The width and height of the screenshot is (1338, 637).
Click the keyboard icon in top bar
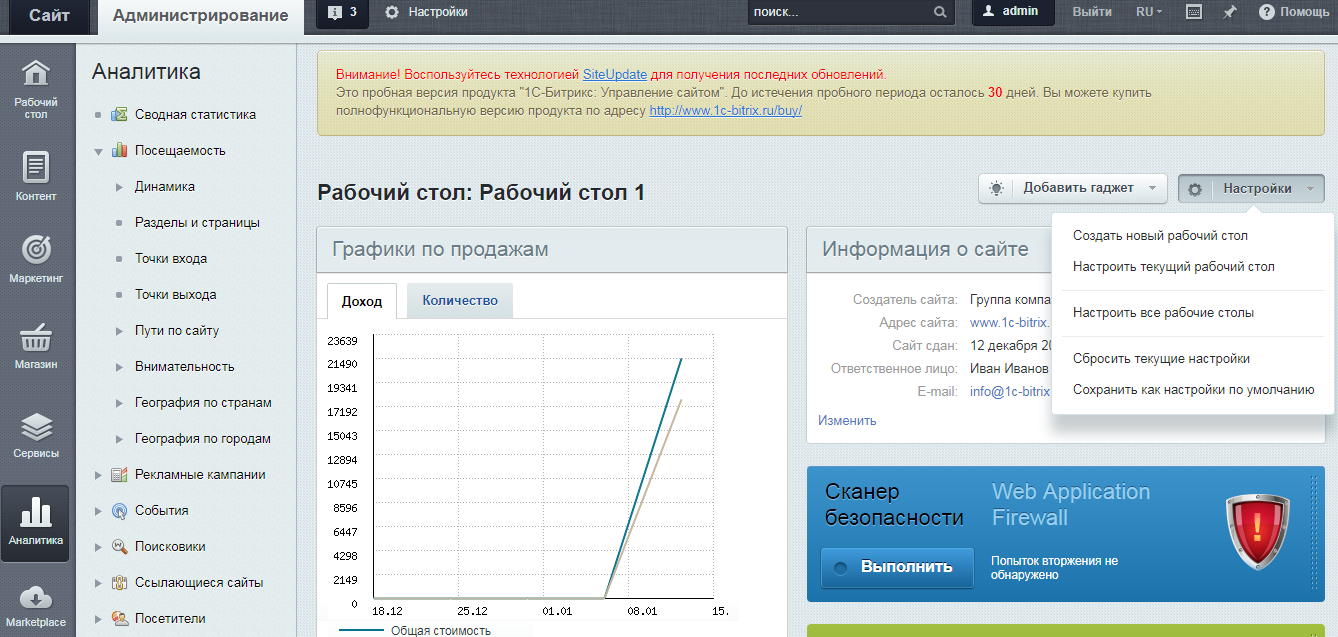(x=1193, y=12)
